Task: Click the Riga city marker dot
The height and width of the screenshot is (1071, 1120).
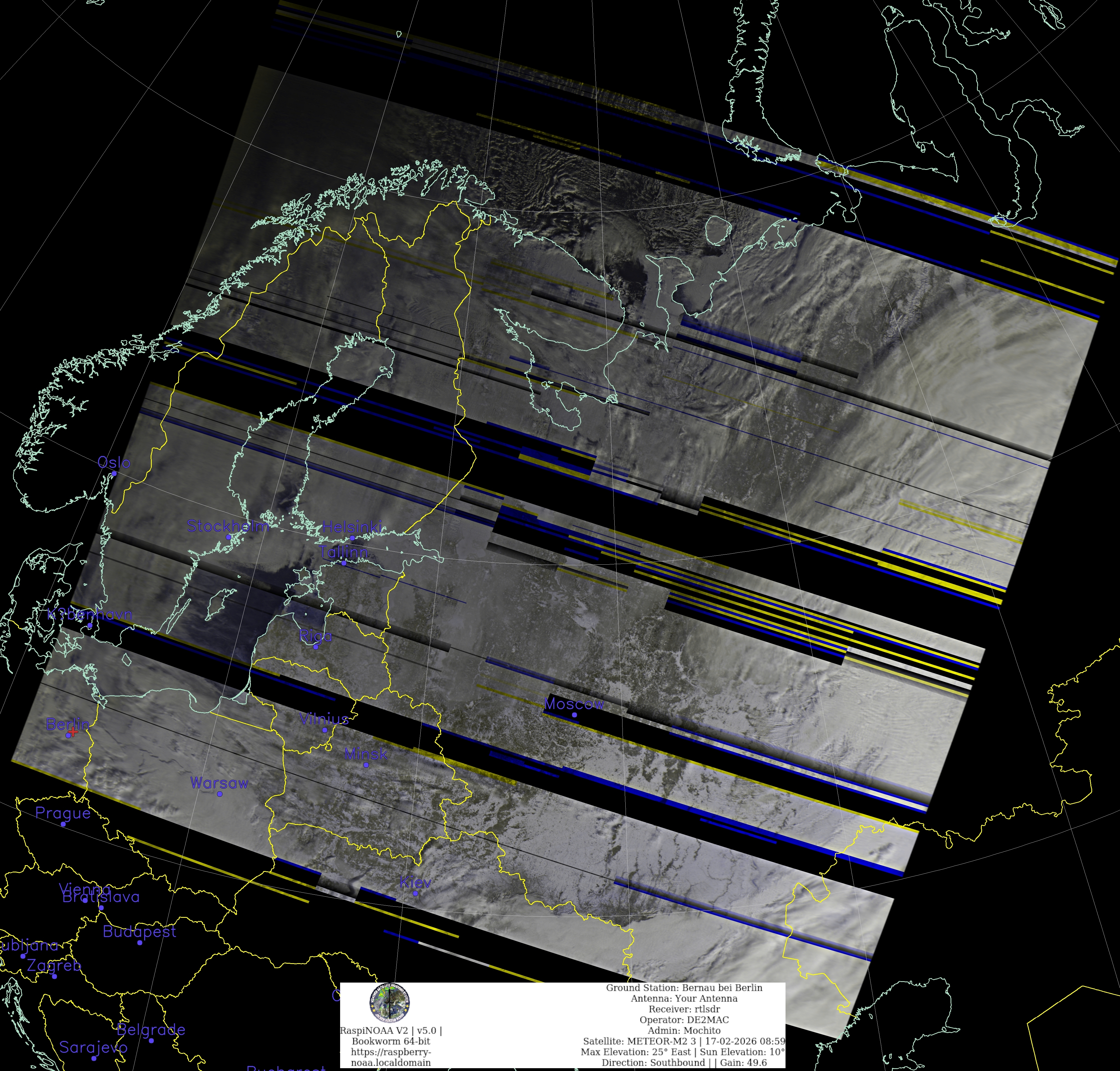Action: (x=316, y=647)
